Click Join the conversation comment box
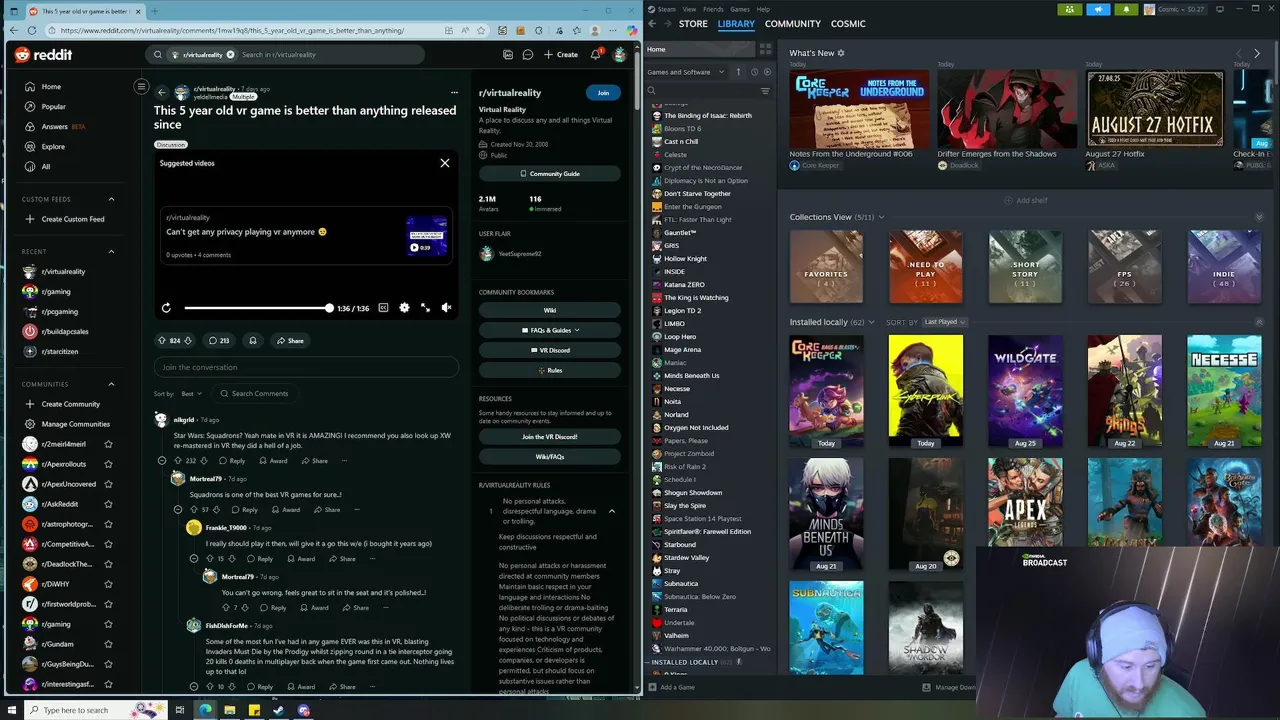This screenshot has width=1280, height=720. (306, 367)
